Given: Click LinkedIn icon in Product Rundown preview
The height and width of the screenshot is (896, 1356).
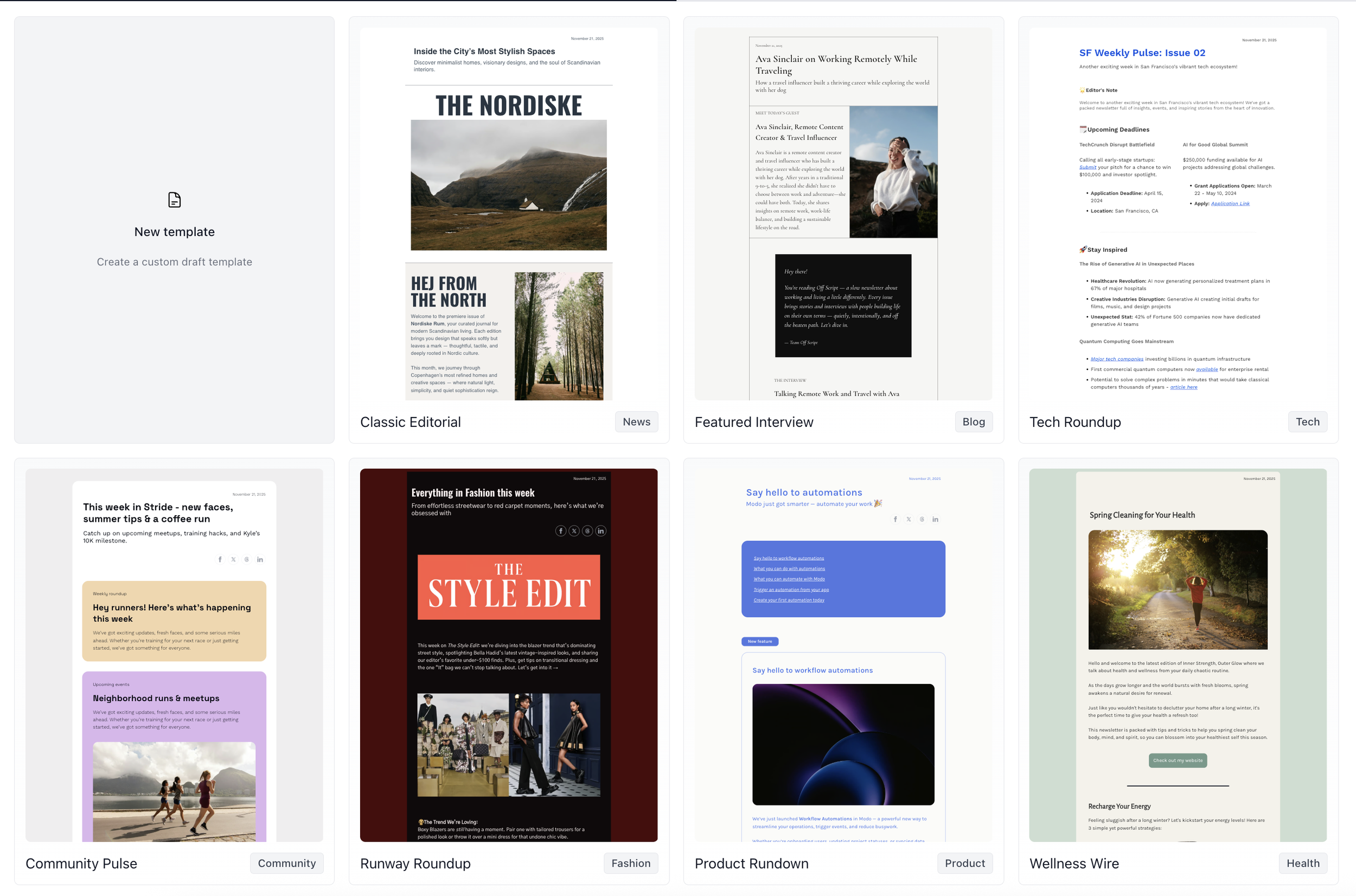Looking at the screenshot, I should coord(935,520).
